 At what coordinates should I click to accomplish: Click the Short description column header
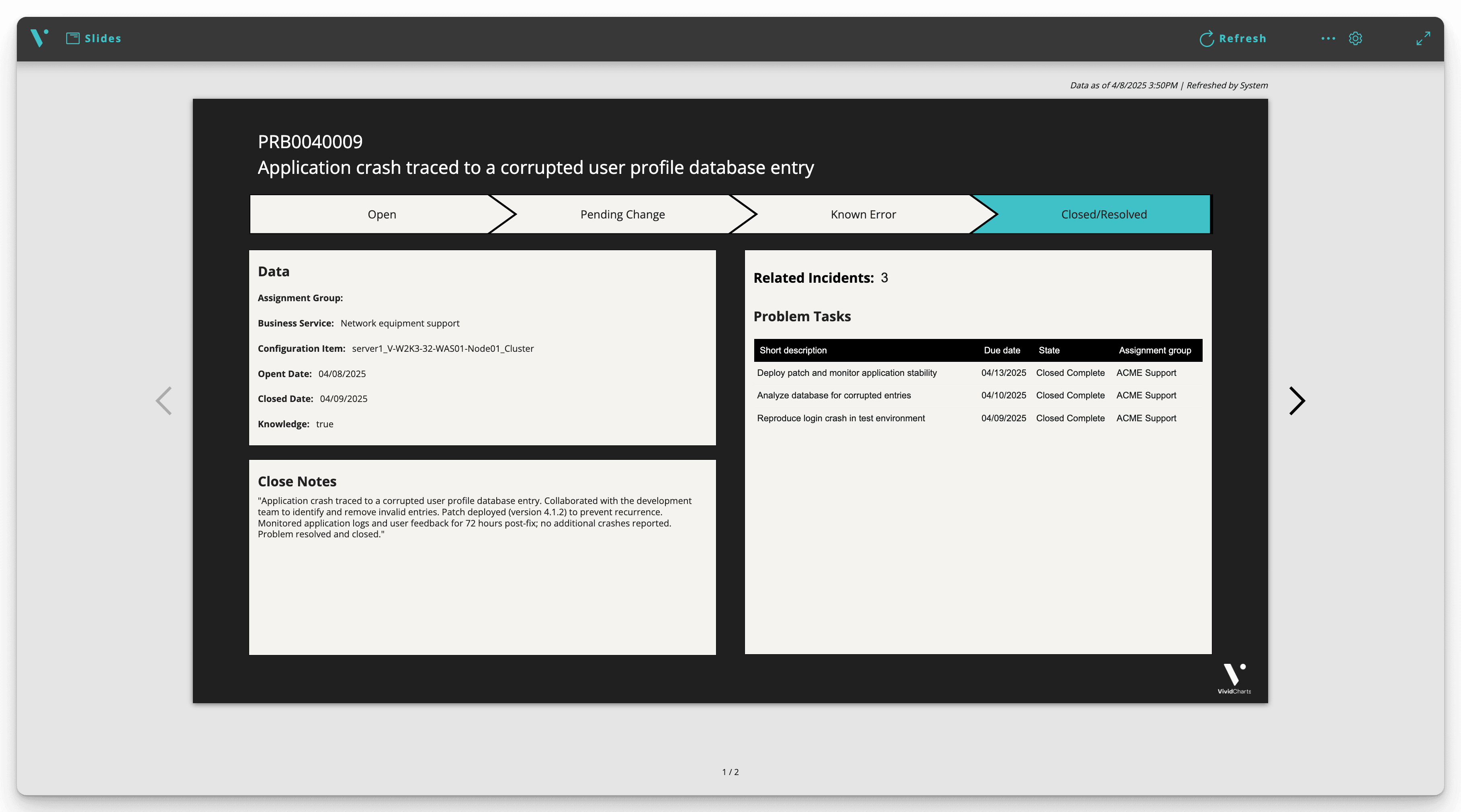[x=793, y=350]
